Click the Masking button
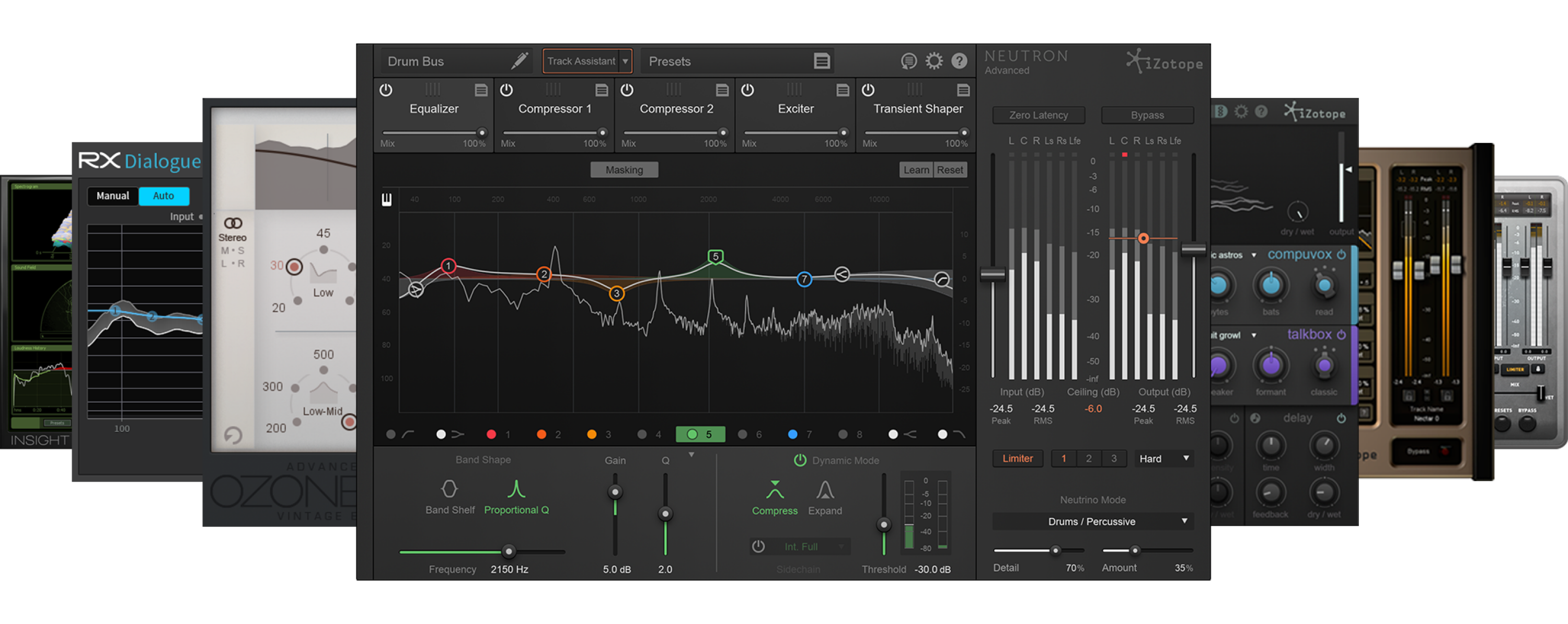1568x624 pixels. click(x=624, y=170)
